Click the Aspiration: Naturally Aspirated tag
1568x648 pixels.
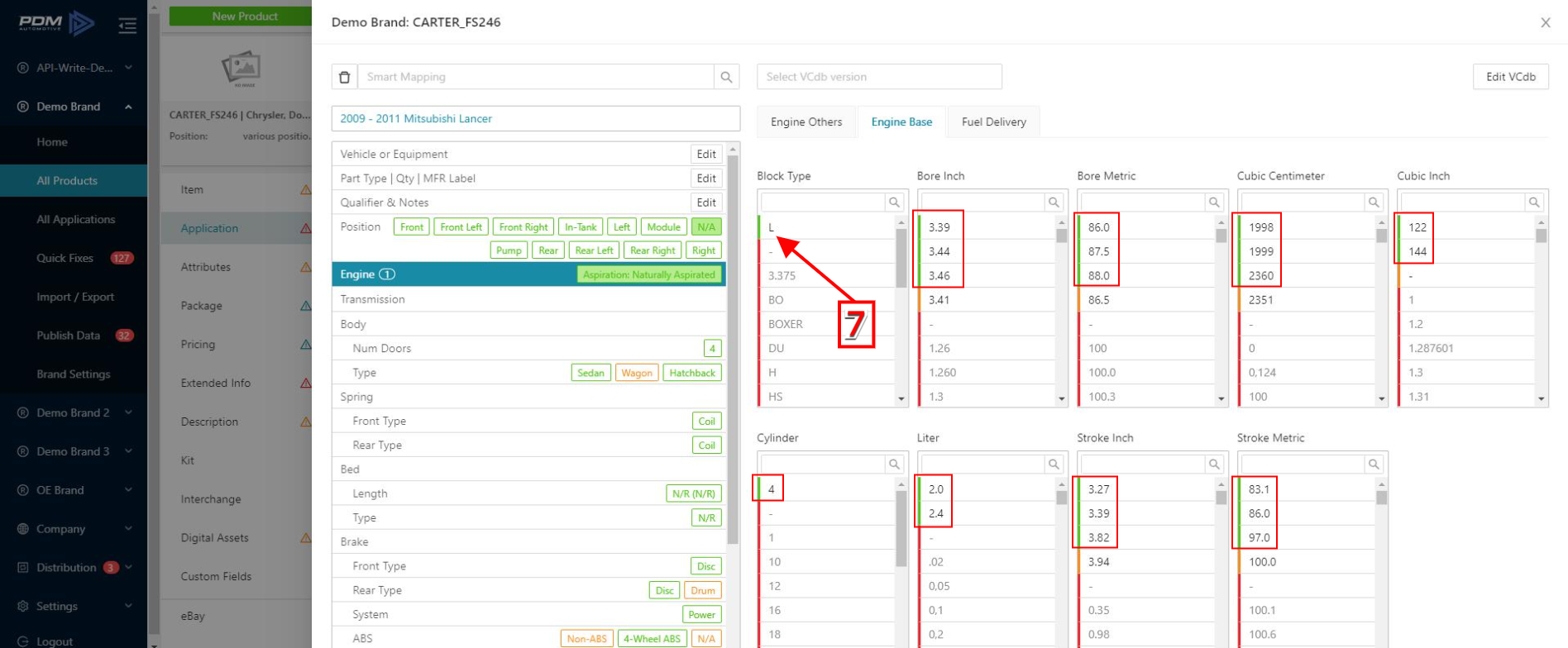point(648,274)
